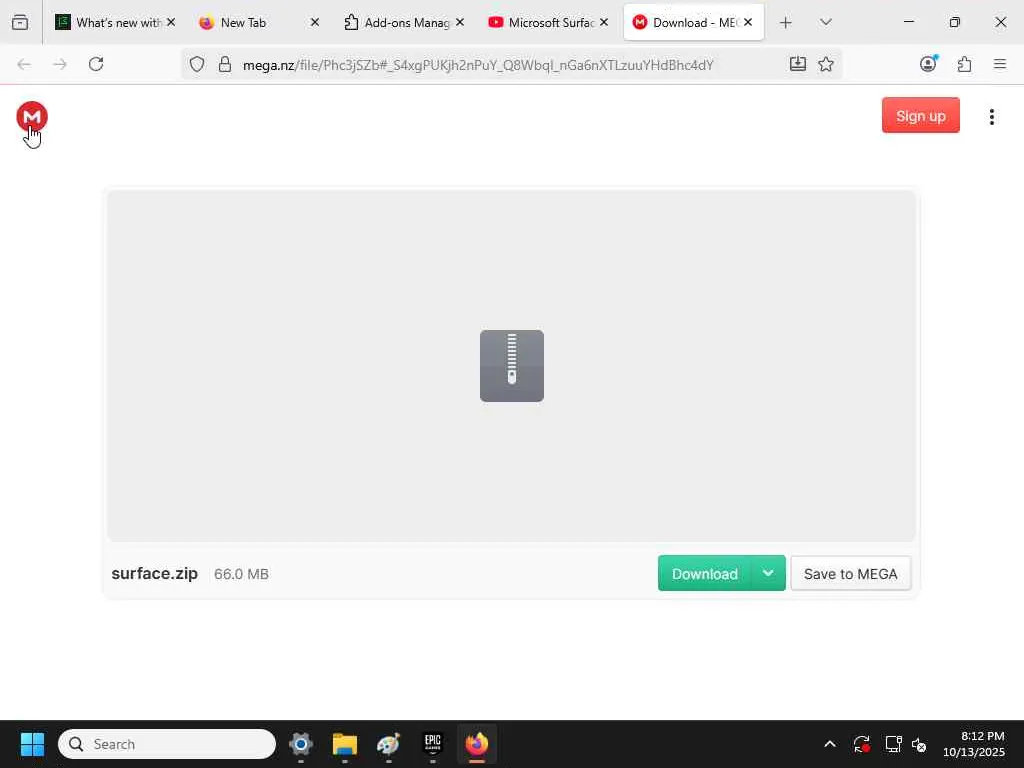Close the What's new with tab

pyautogui.click(x=171, y=22)
